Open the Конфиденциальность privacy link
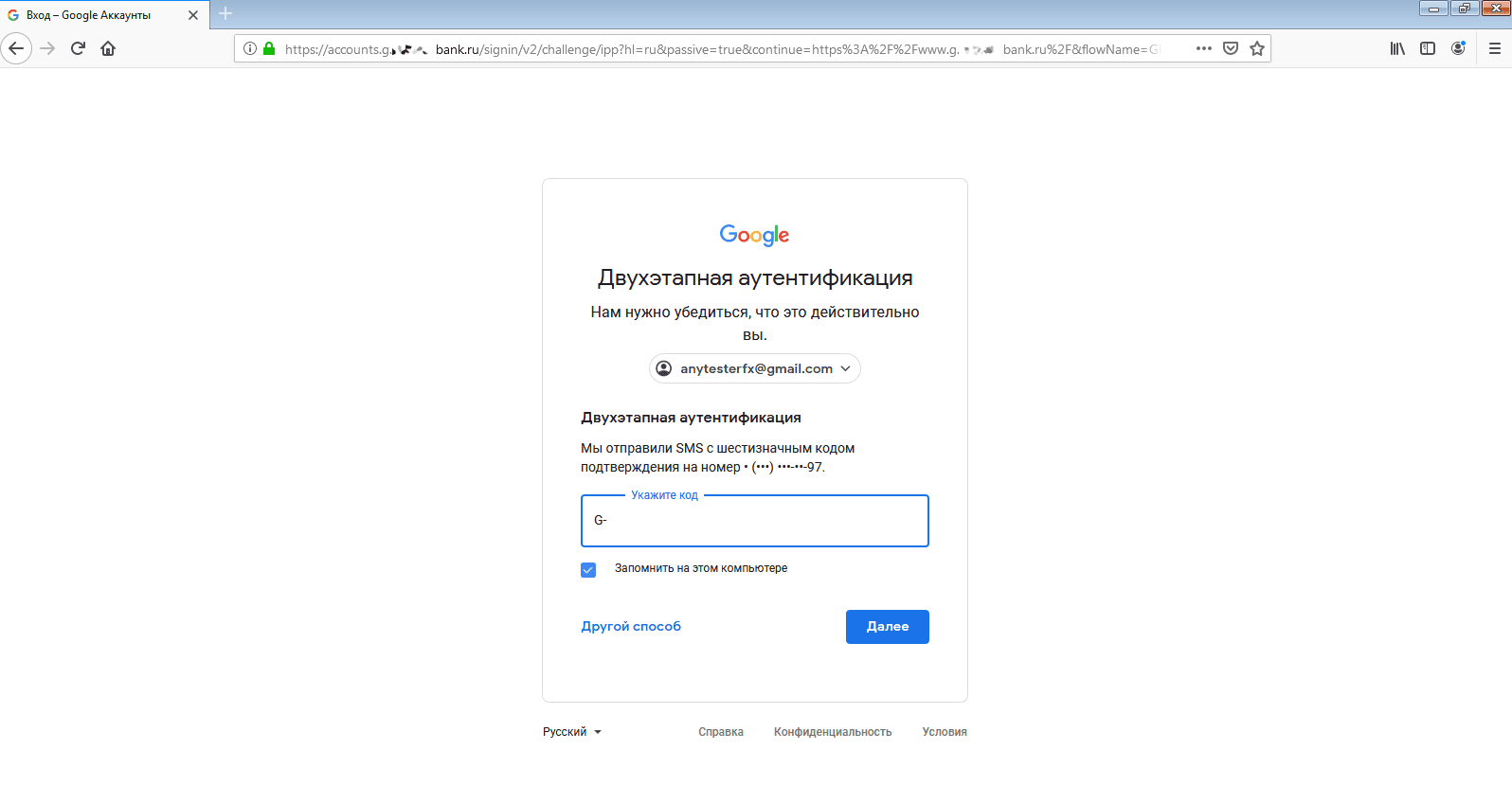1512x786 pixels. tap(833, 732)
